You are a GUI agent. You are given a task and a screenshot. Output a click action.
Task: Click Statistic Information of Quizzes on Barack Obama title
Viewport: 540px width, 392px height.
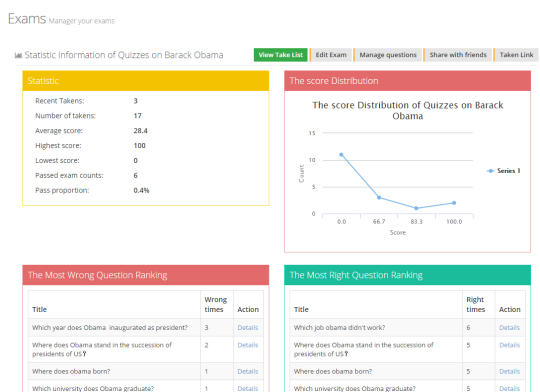coord(124,55)
